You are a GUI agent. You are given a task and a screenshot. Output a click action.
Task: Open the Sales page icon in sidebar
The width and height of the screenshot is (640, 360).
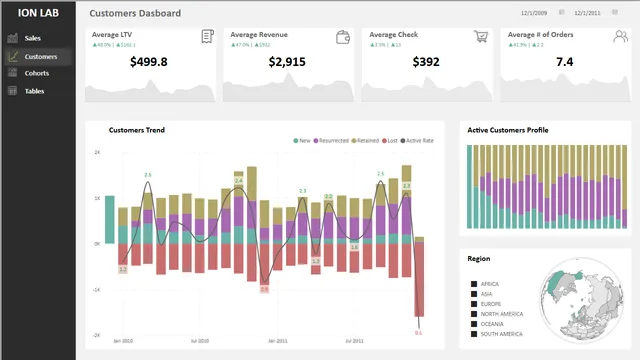pyautogui.click(x=13, y=38)
